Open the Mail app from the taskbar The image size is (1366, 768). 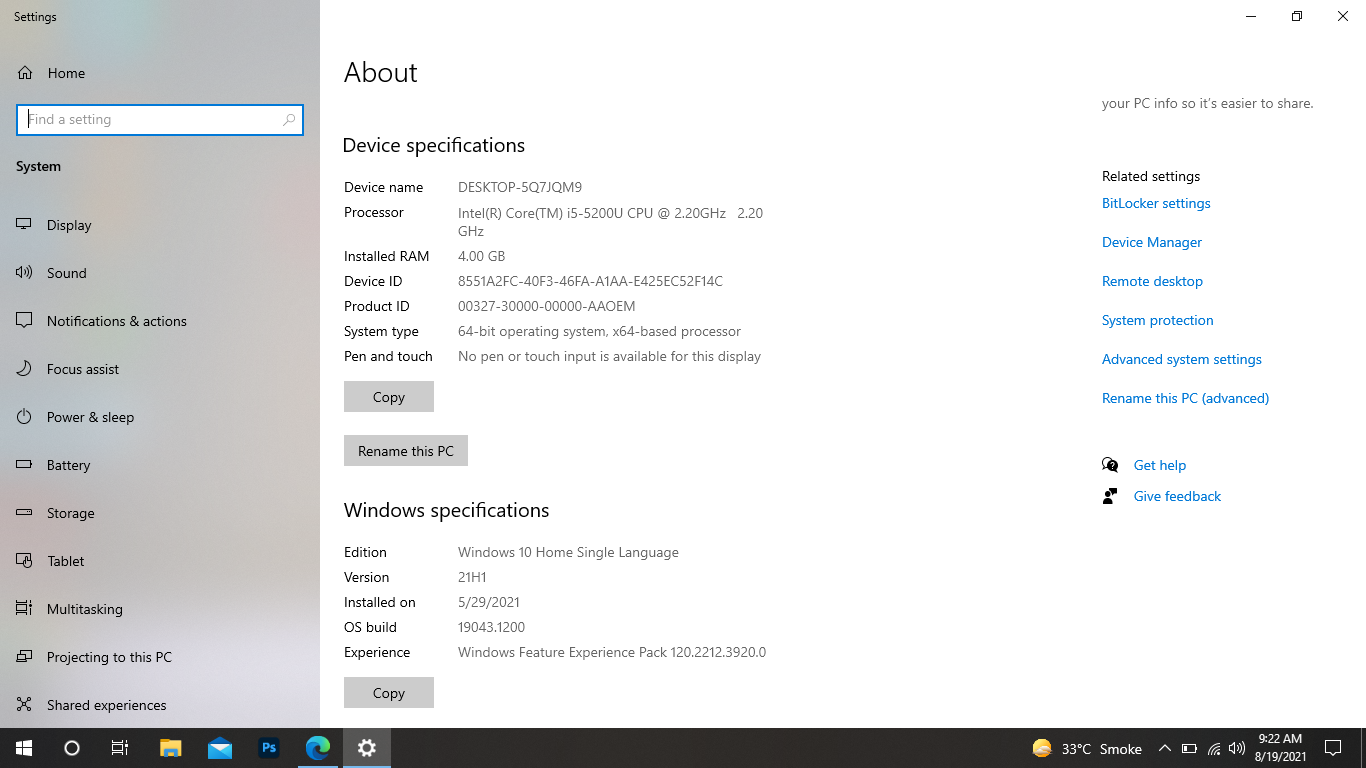(219, 748)
